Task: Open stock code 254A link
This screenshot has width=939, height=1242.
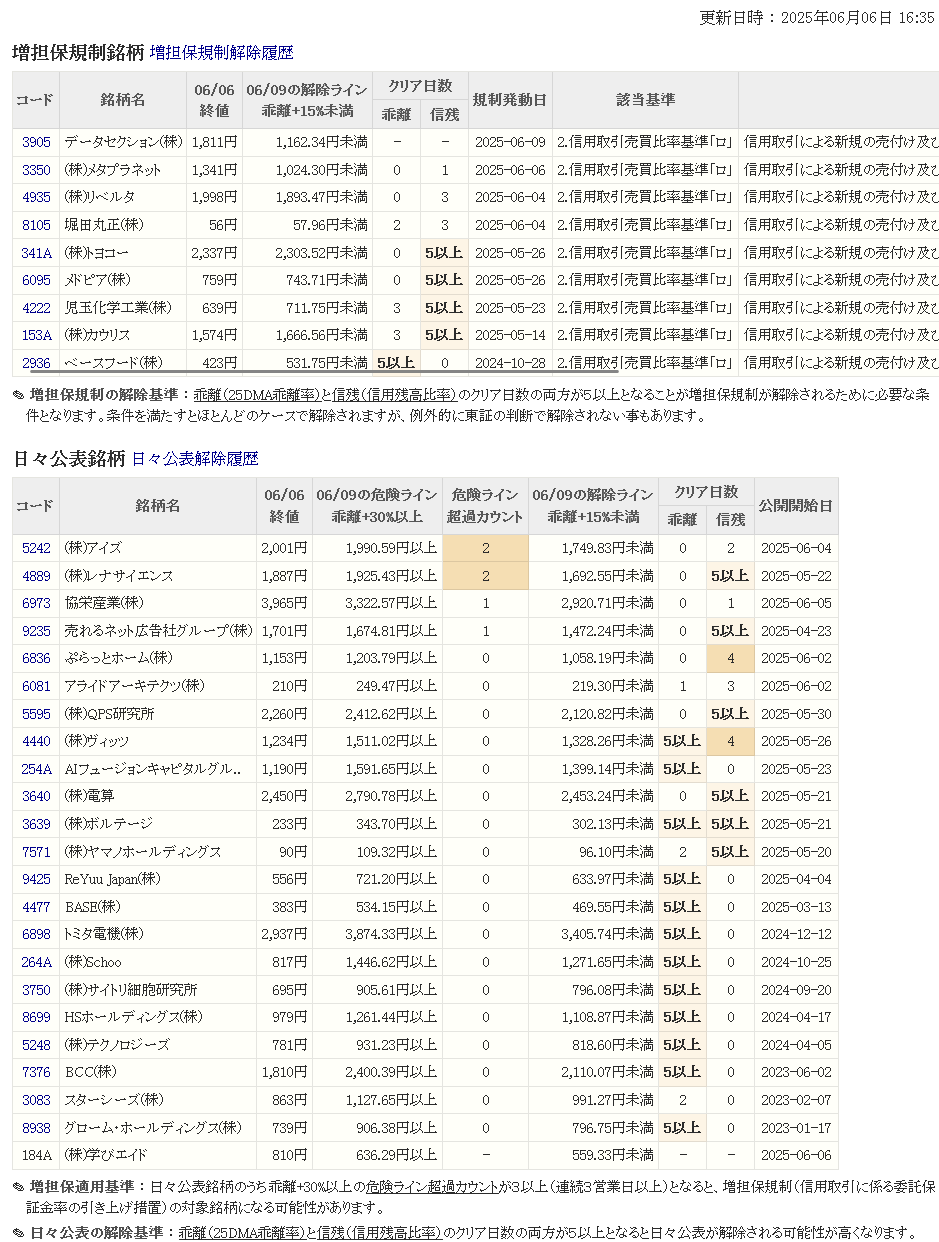Action: coord(36,769)
